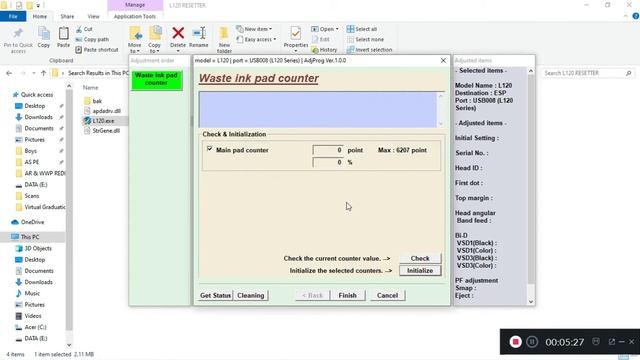Click Copy path in Clipboard group
This screenshot has width=640, height=360.
coord(92,40)
